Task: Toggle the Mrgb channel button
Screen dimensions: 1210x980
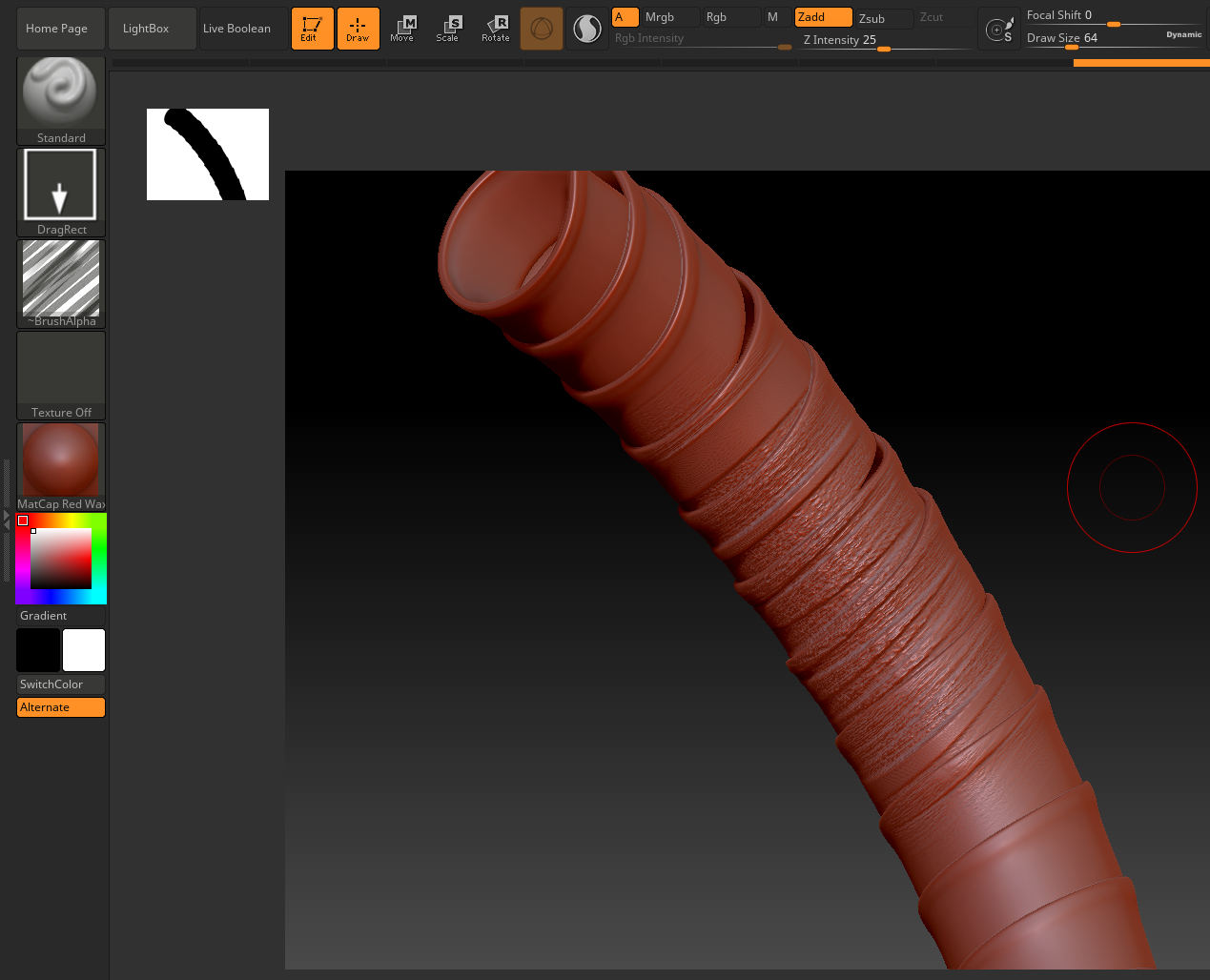Action: (670, 17)
